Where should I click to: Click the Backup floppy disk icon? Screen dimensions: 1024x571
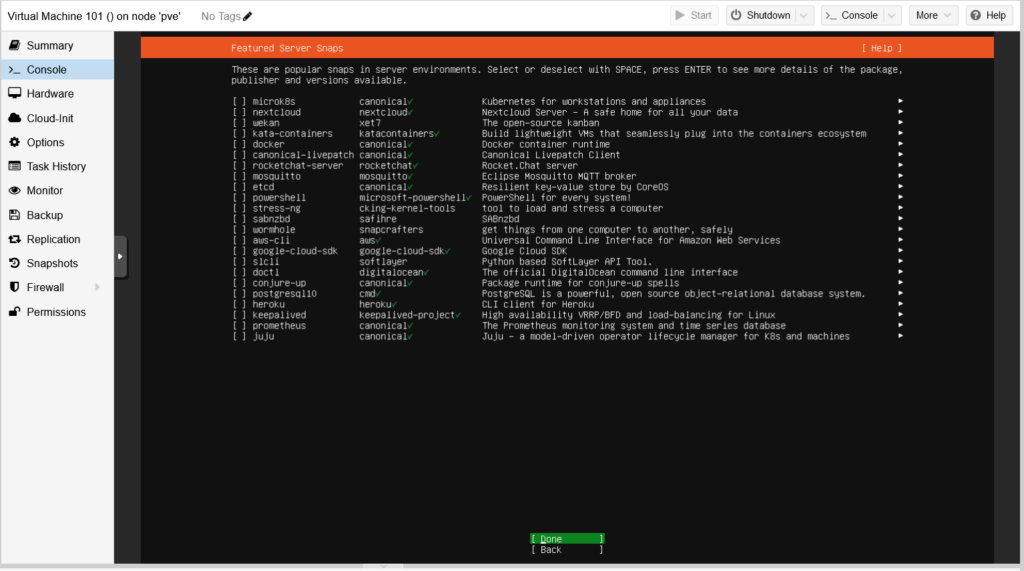[15, 215]
